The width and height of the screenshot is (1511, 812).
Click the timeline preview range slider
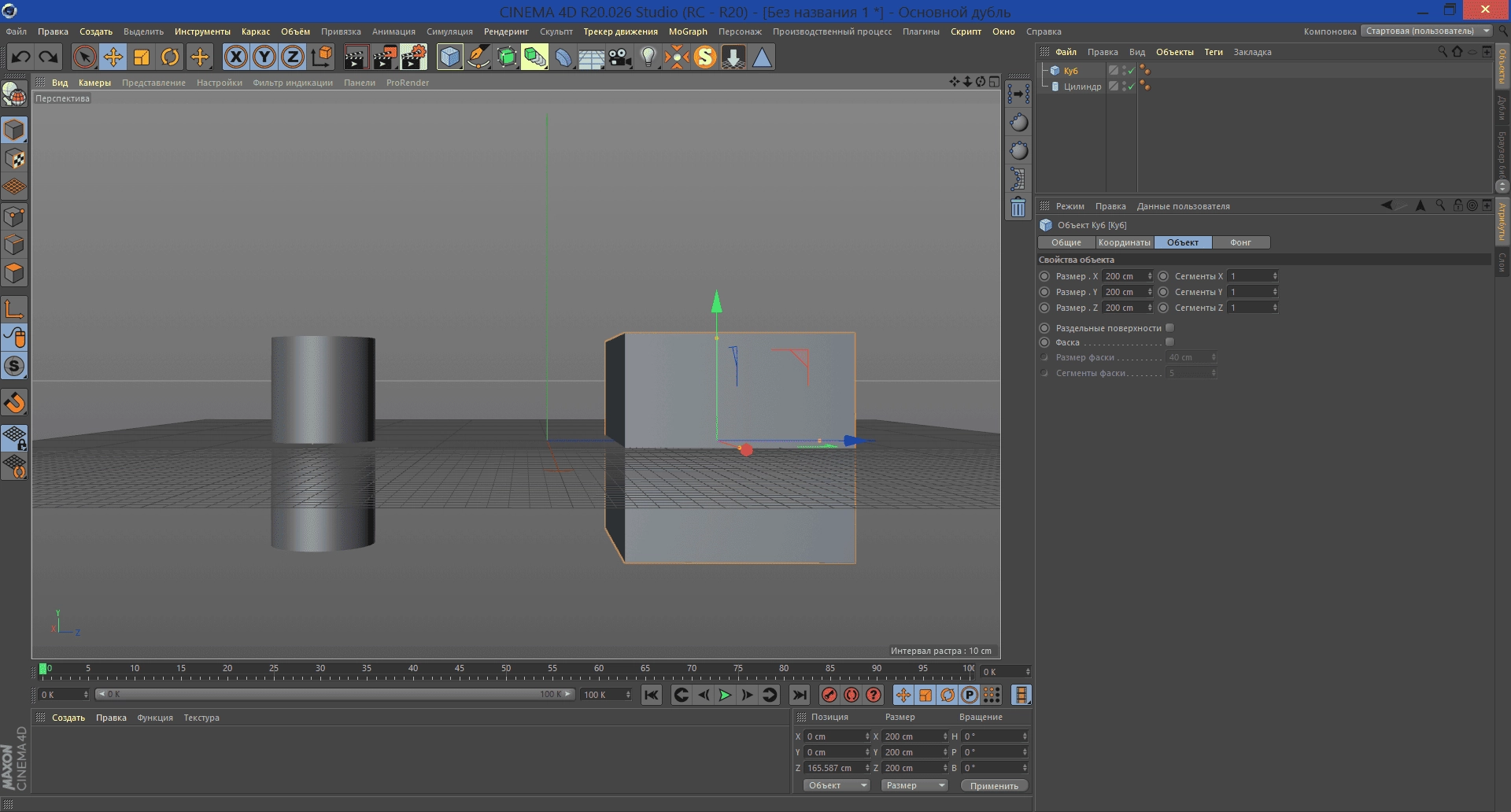click(x=335, y=695)
